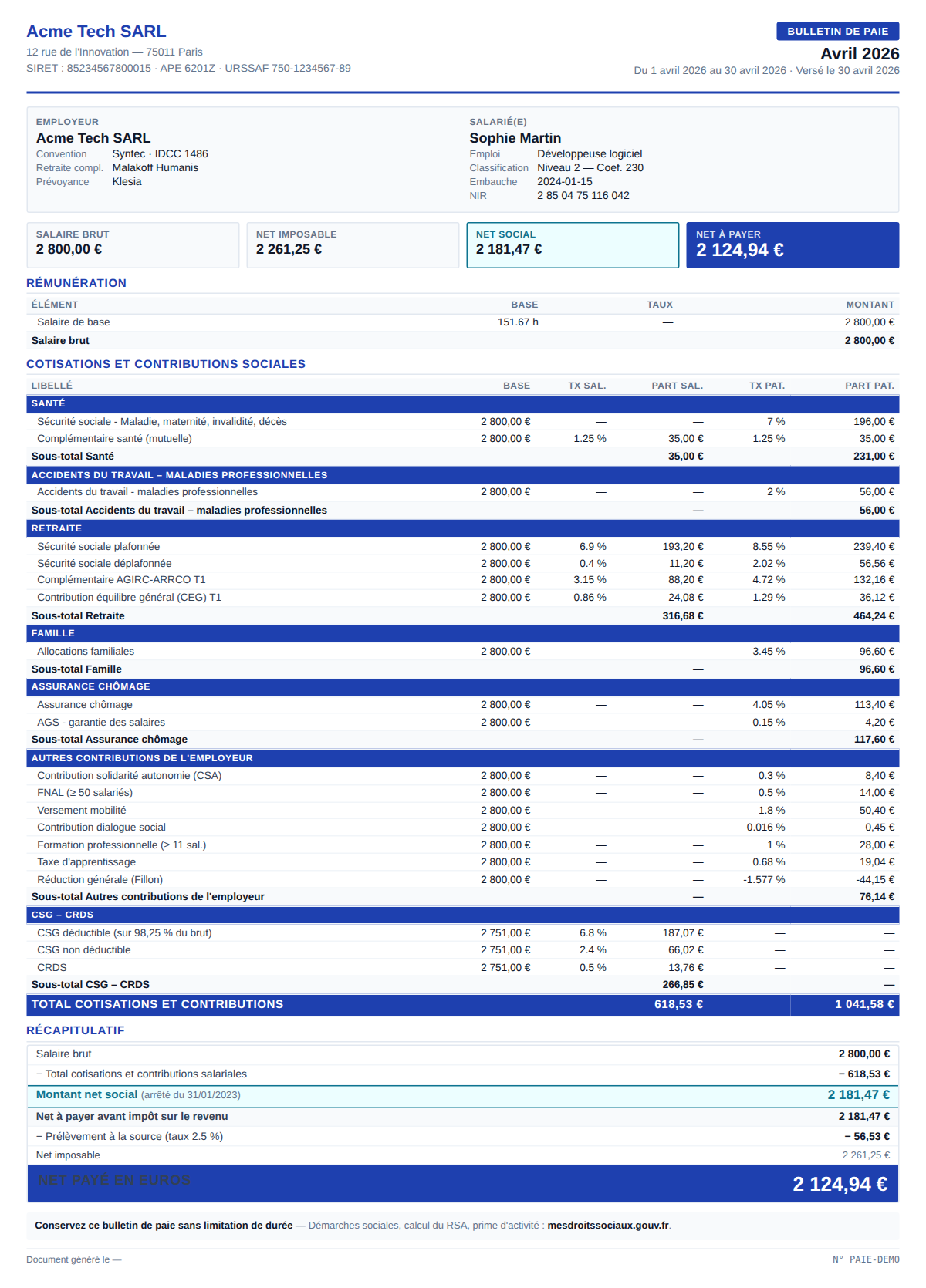Select the FAMILLE section header
The height and width of the screenshot is (1288, 926).
point(463,633)
